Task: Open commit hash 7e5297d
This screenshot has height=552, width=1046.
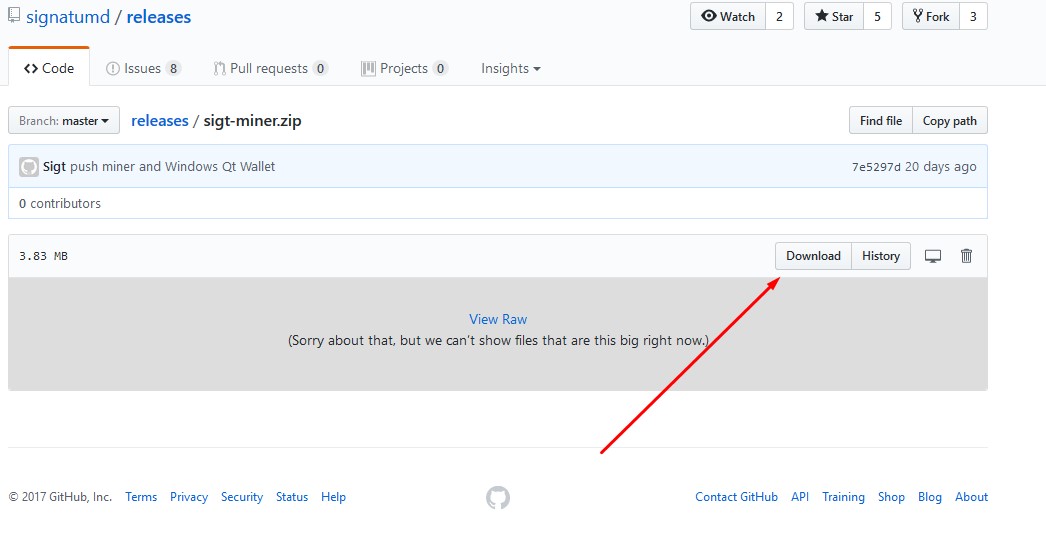Action: click(x=876, y=167)
